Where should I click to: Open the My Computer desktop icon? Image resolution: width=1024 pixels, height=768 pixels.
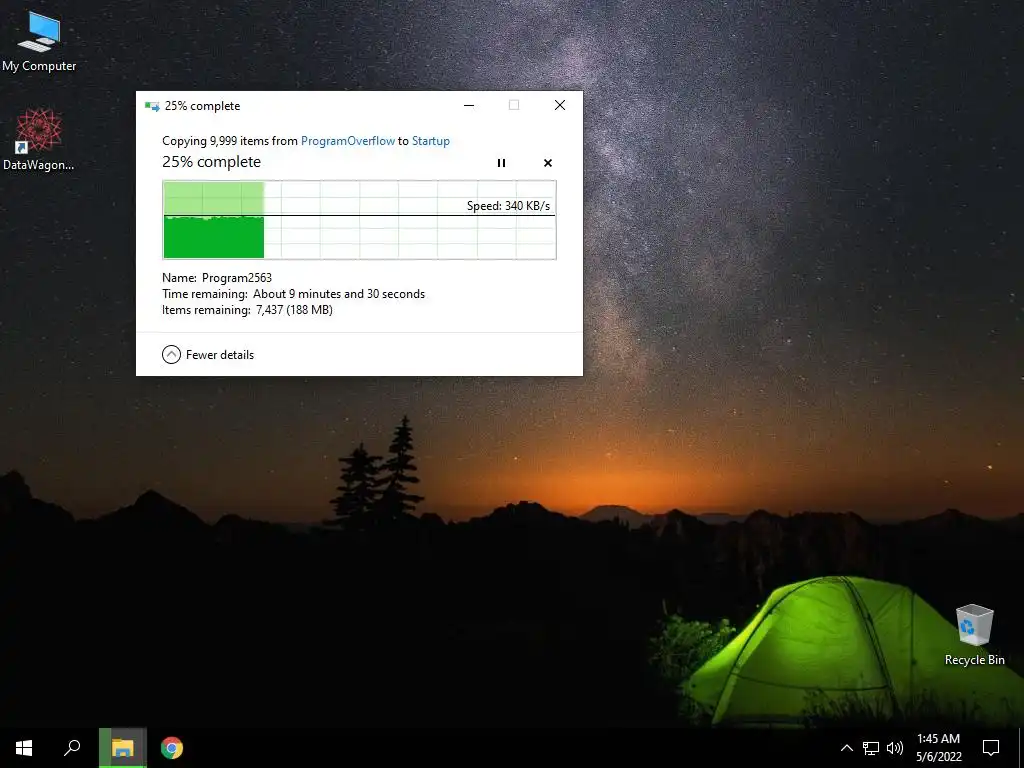(39, 41)
